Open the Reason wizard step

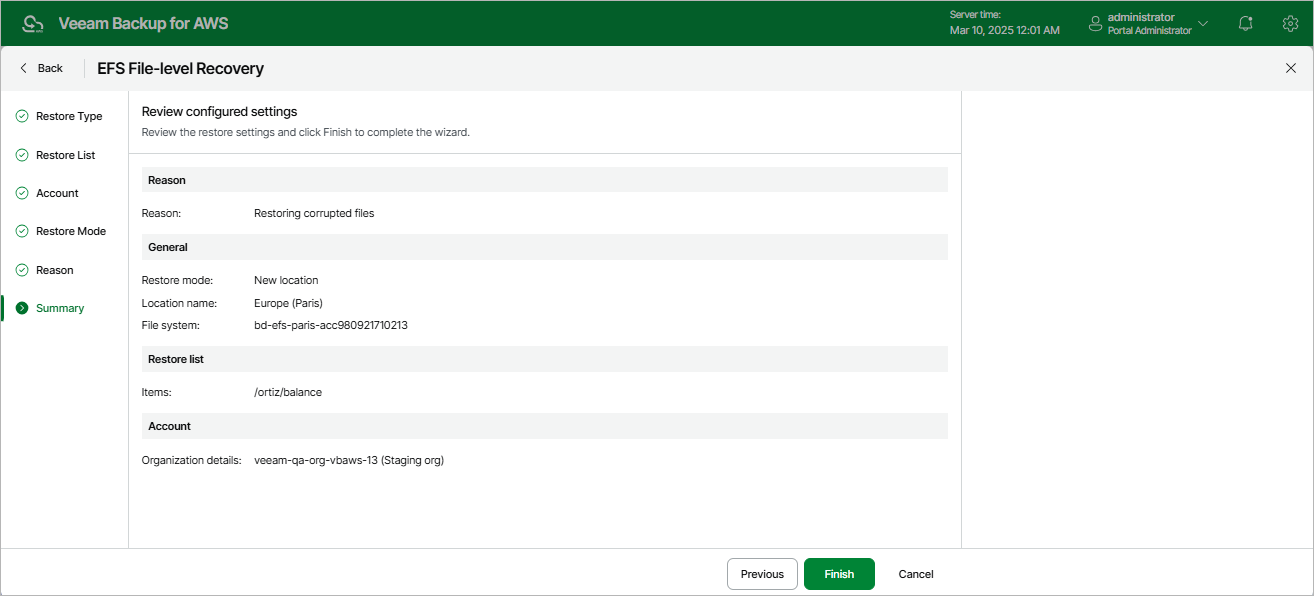(x=55, y=270)
